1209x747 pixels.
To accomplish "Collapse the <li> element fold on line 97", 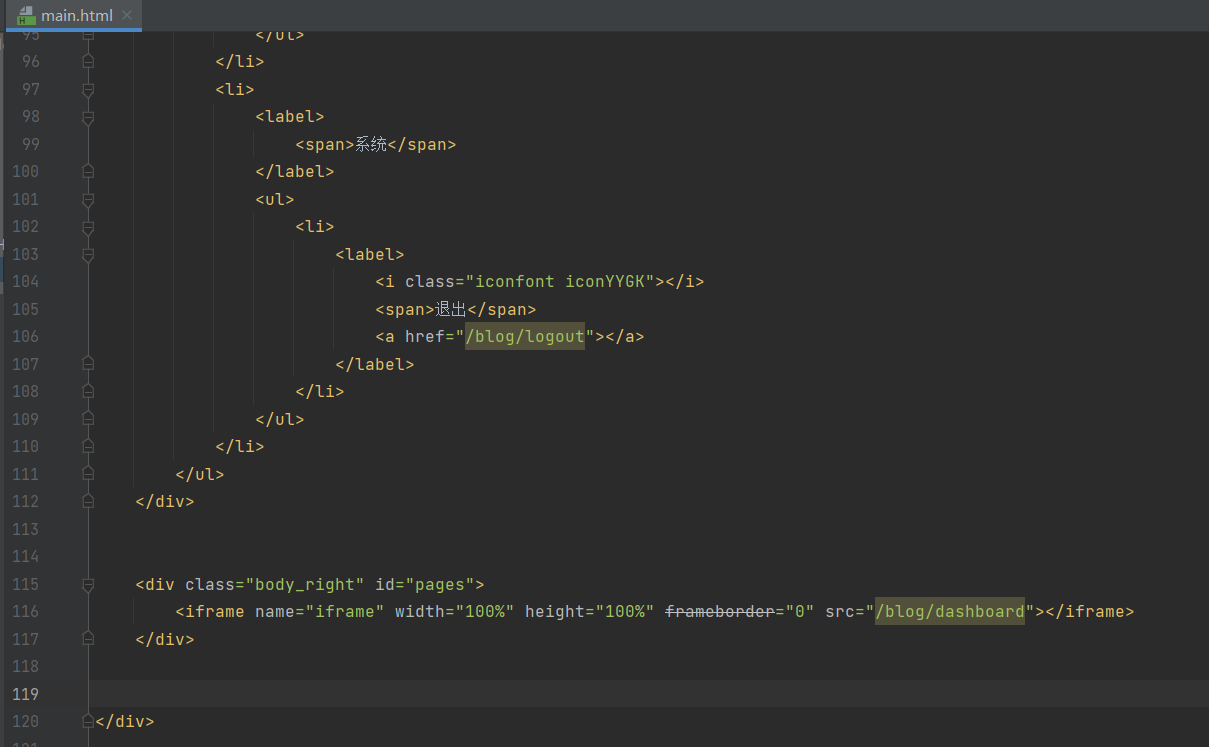I will point(88,89).
